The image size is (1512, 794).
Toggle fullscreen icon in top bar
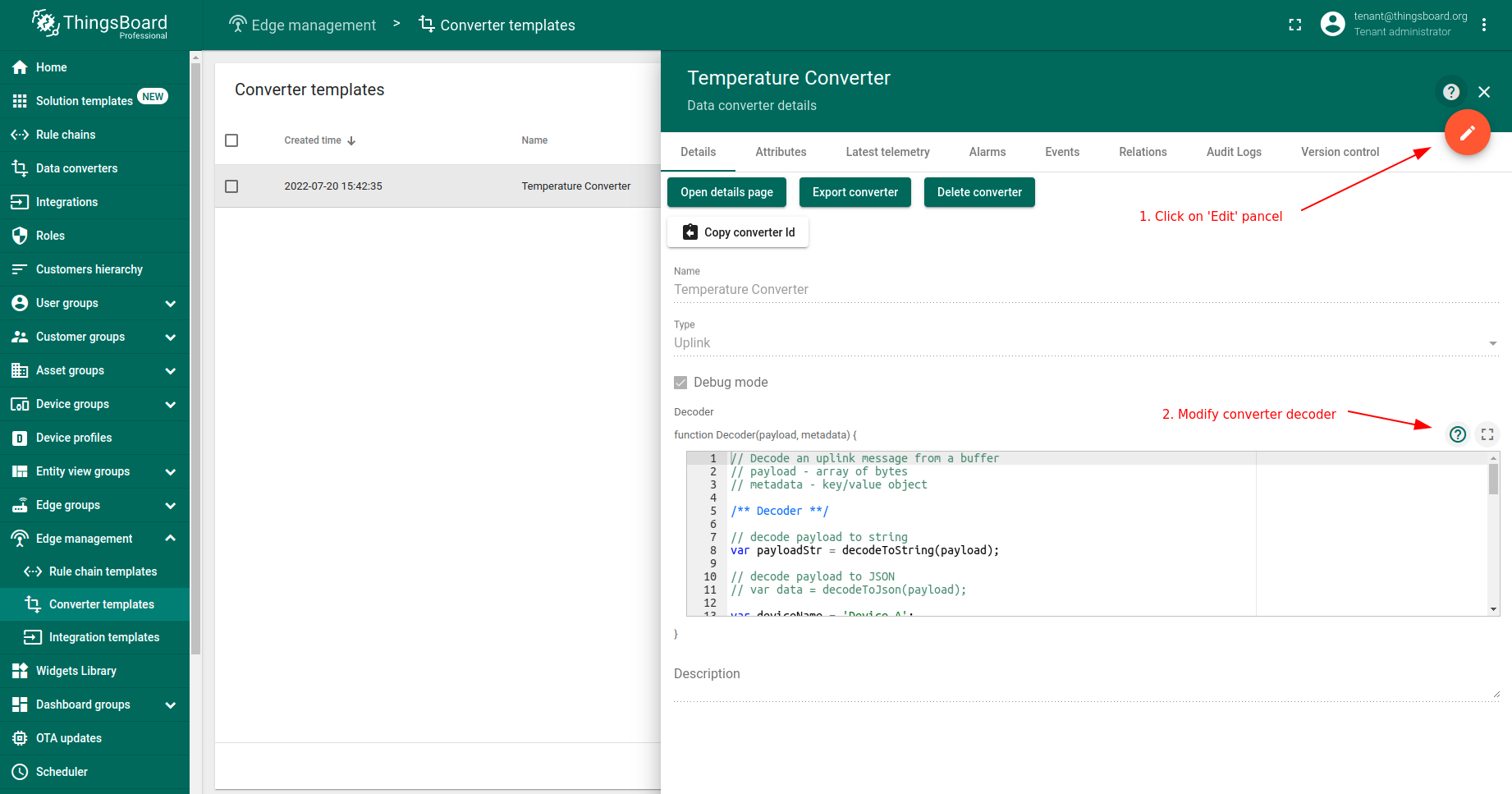coord(1295,25)
